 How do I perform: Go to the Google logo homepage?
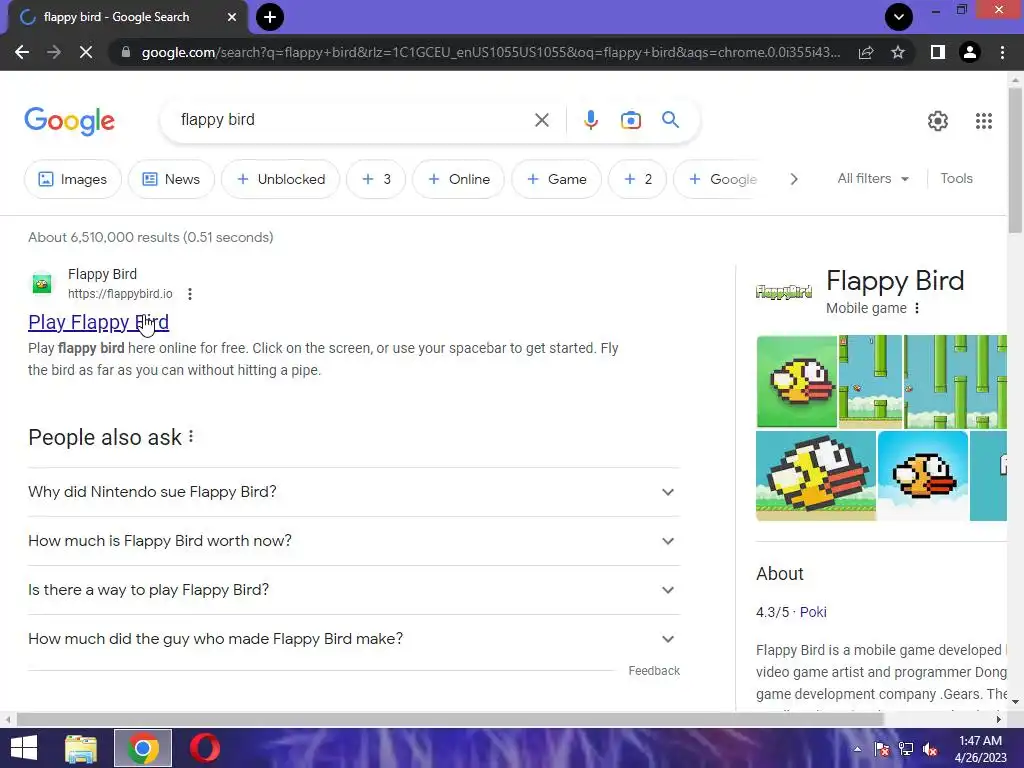[70, 121]
